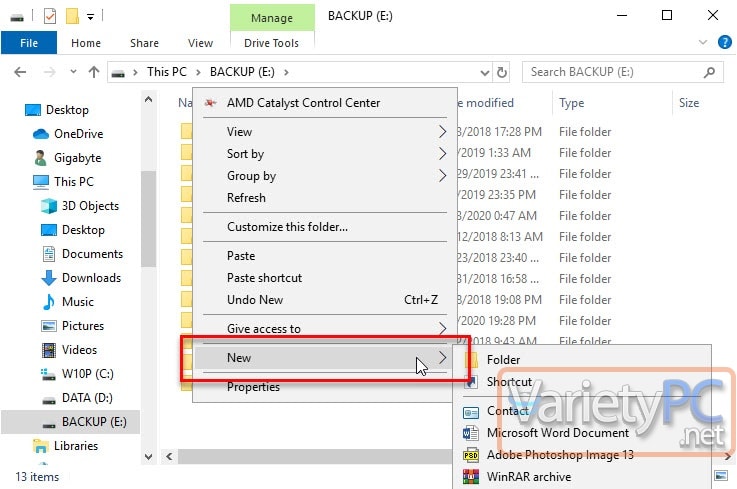737x489 pixels.
Task: Click the Properties quick access toolbar icon
Action: (x=50, y=16)
